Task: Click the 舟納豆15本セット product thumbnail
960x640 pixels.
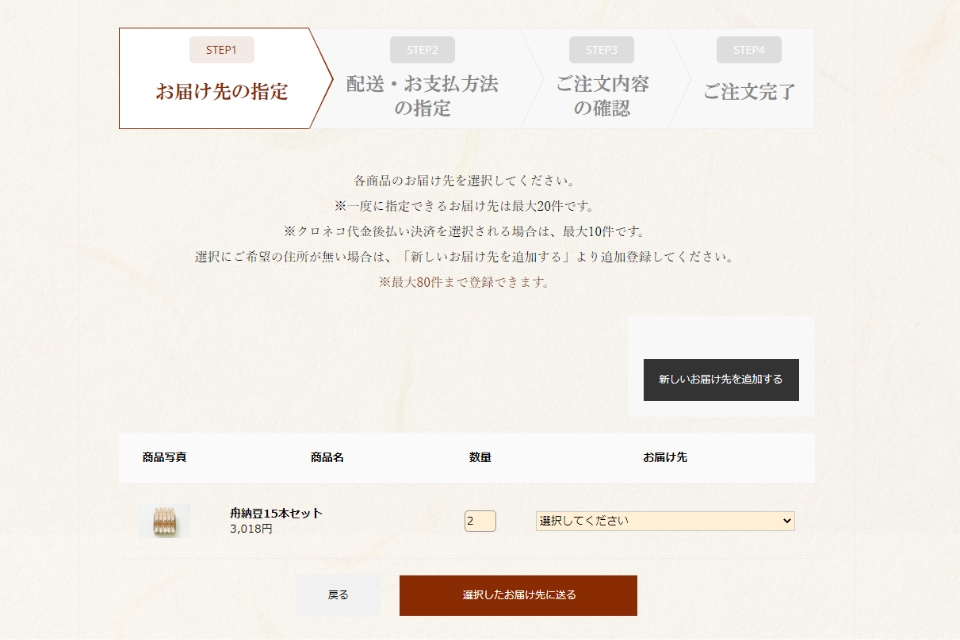Action: (164, 521)
